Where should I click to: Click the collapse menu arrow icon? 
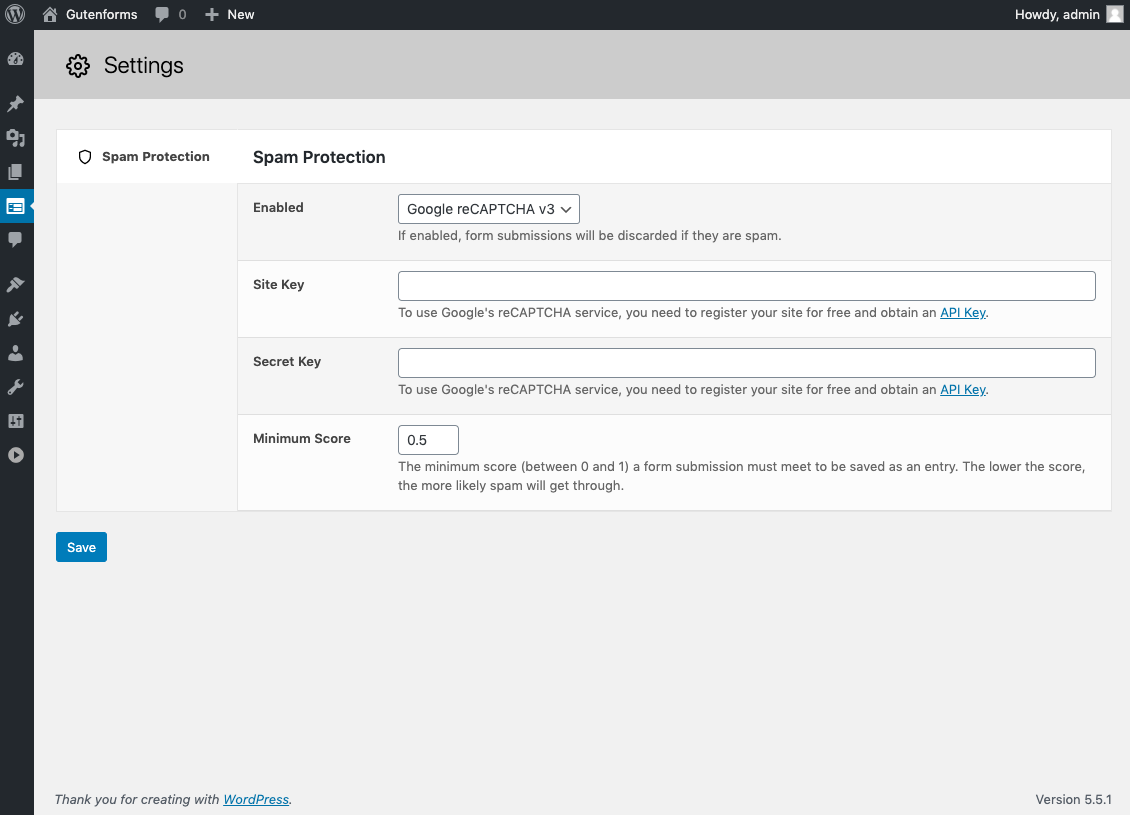click(15, 455)
